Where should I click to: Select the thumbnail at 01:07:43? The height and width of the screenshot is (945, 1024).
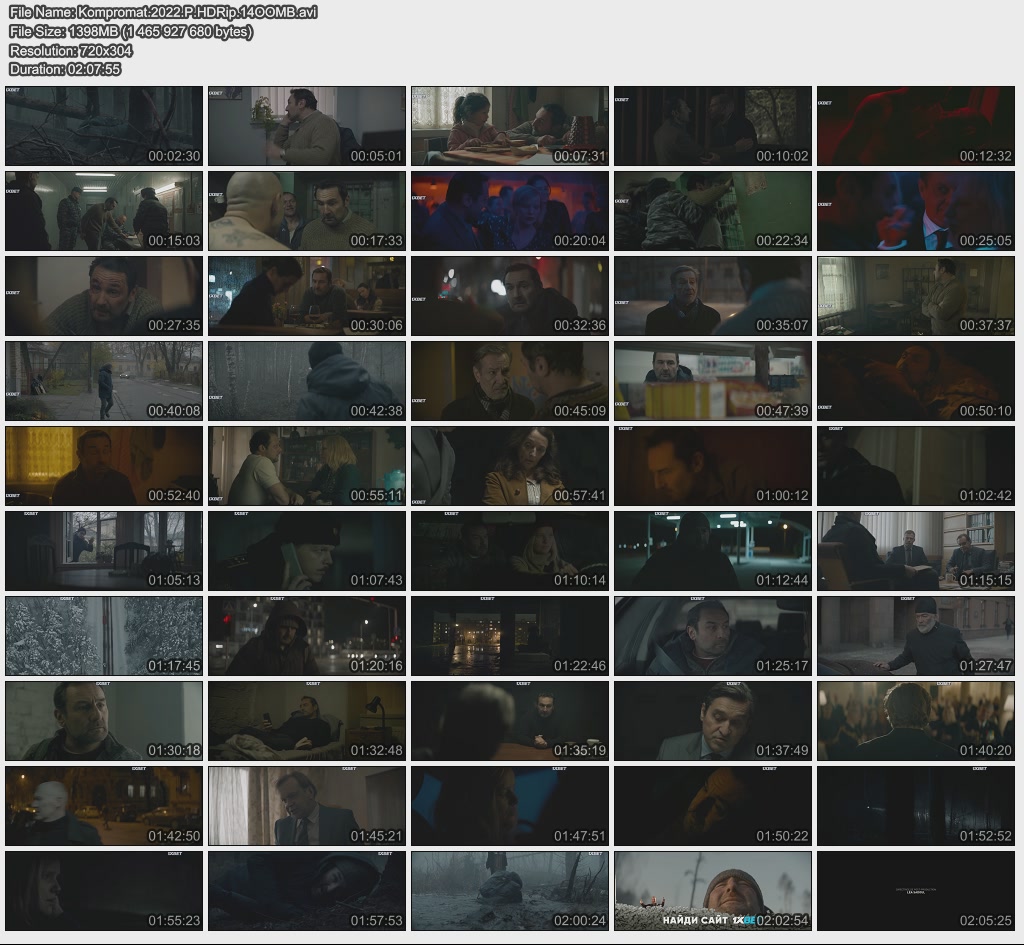click(307, 551)
